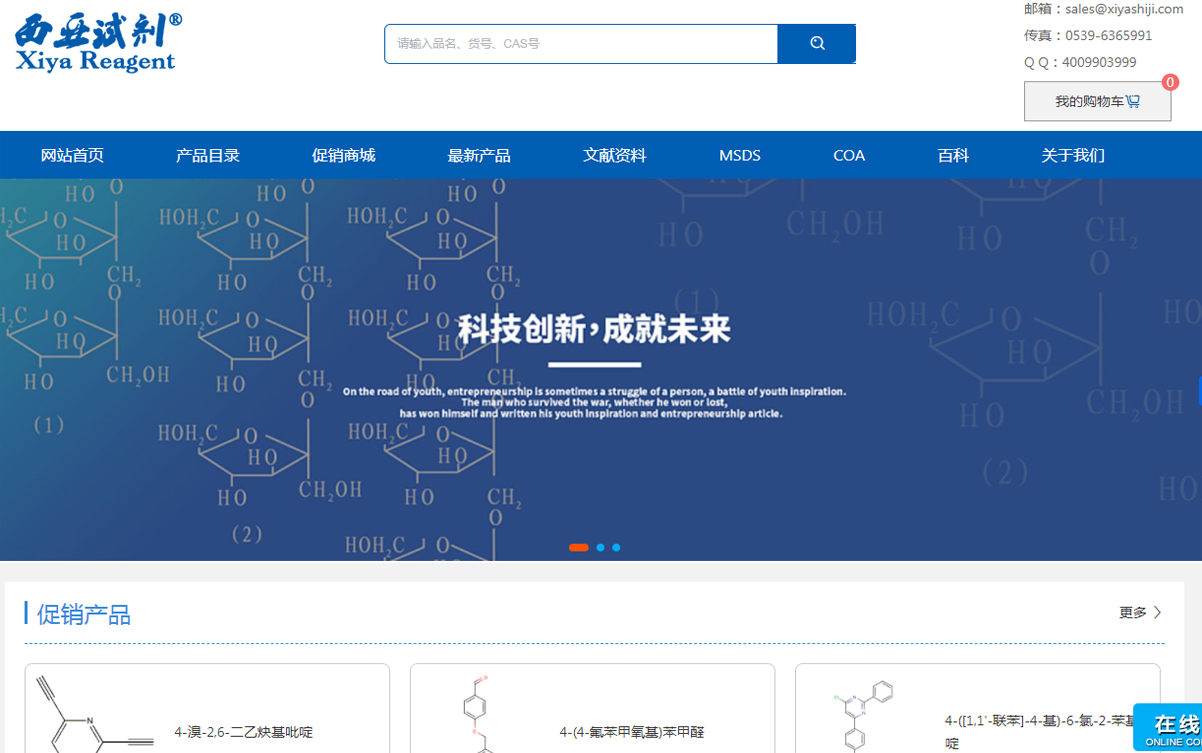Focus the product name/CAS search field
This screenshot has width=1202, height=753.
pos(580,44)
